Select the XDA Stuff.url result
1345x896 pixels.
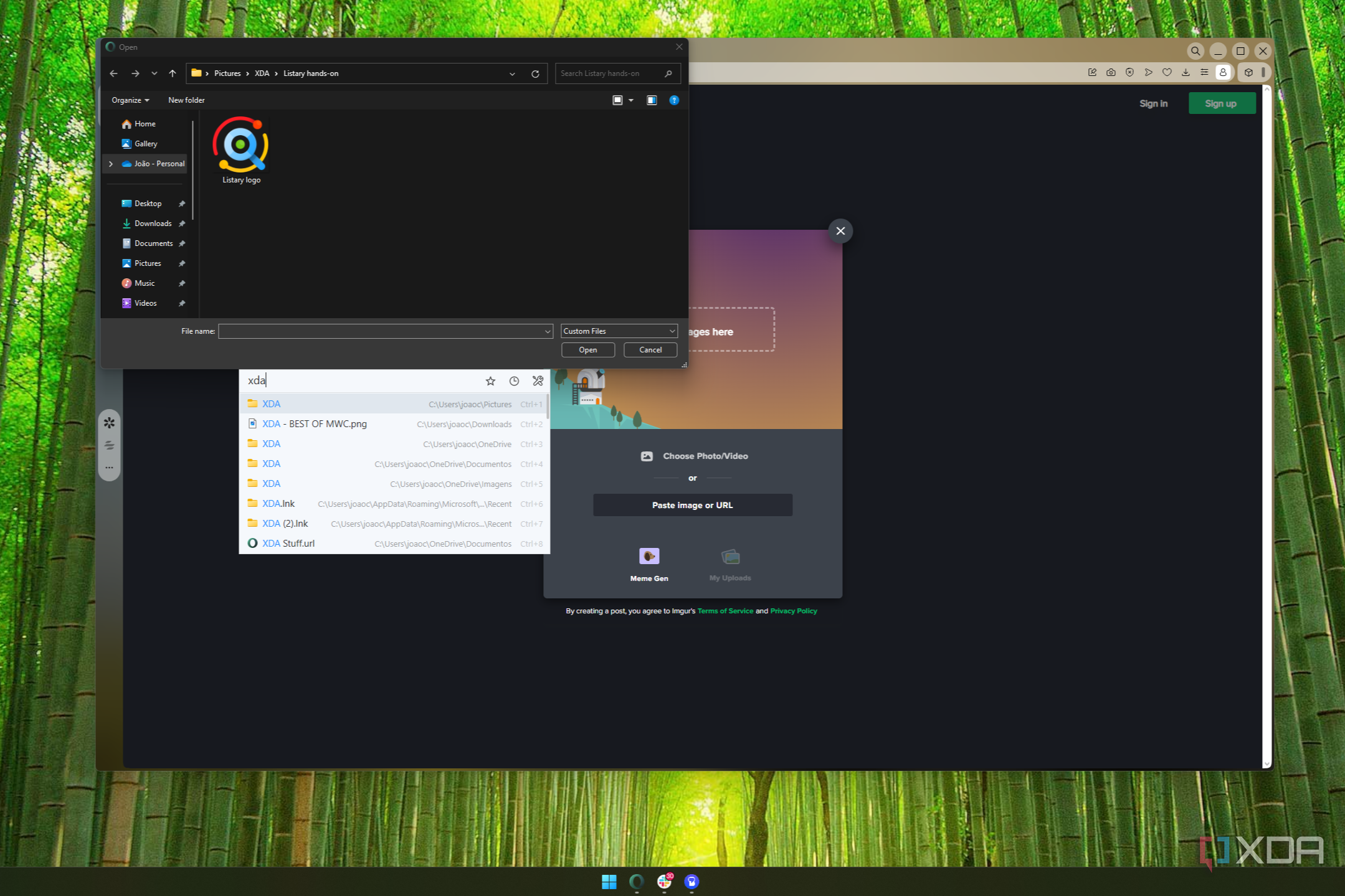click(394, 544)
